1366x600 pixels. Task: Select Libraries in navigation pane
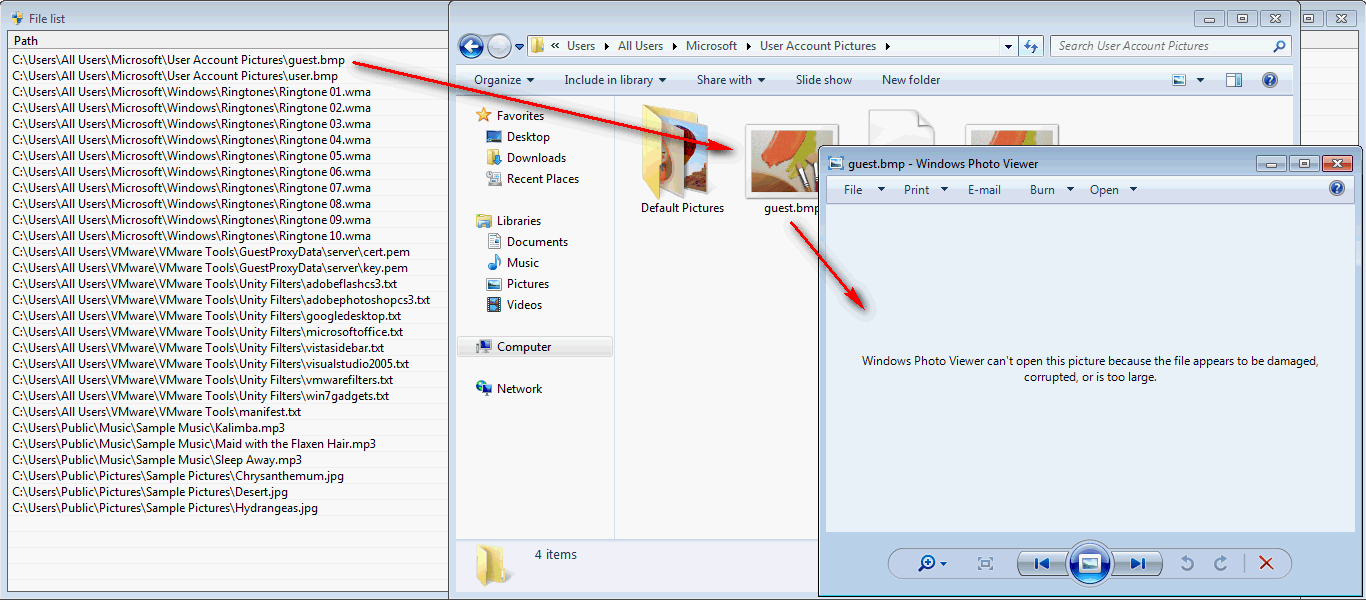point(519,221)
